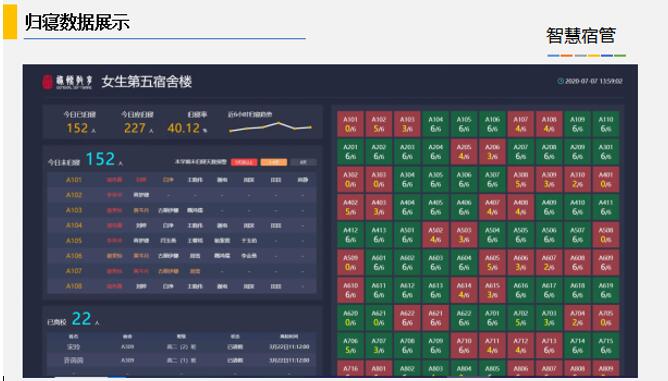Click the gray legend swatch above the table
The width and height of the screenshot is (668, 381).
[x=303, y=162]
